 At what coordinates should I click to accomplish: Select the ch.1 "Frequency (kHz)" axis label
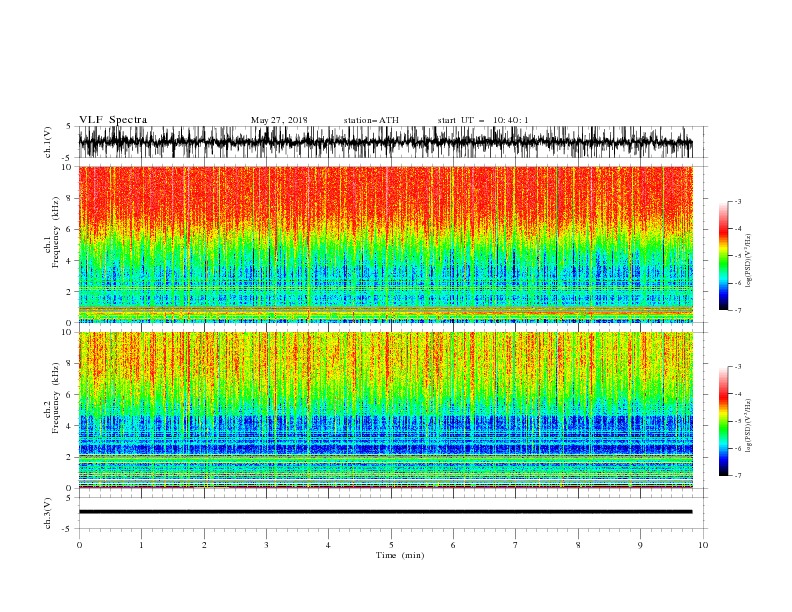point(56,233)
